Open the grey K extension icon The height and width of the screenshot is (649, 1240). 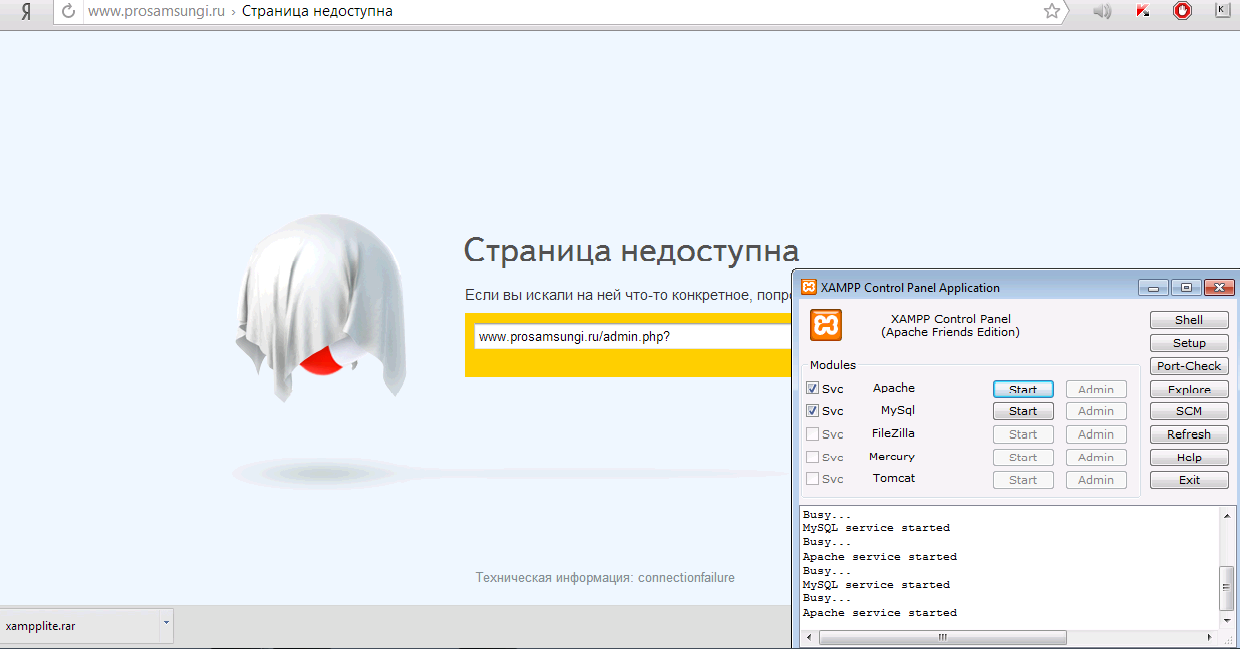click(1222, 11)
